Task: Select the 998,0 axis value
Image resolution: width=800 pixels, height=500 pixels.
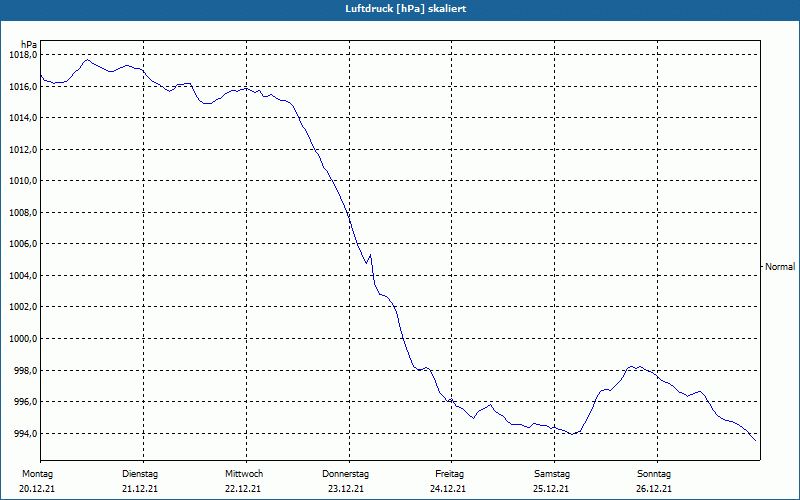Action: pyautogui.click(x=26, y=370)
